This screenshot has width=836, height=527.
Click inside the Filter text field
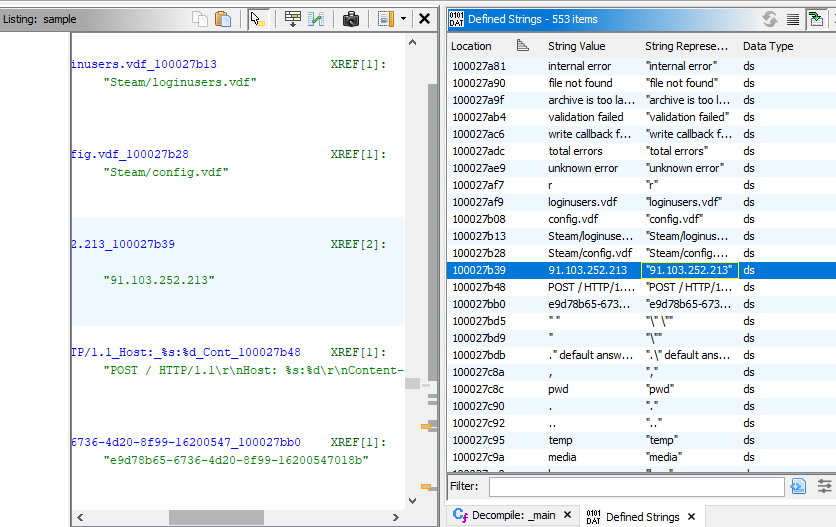pyautogui.click(x=635, y=487)
